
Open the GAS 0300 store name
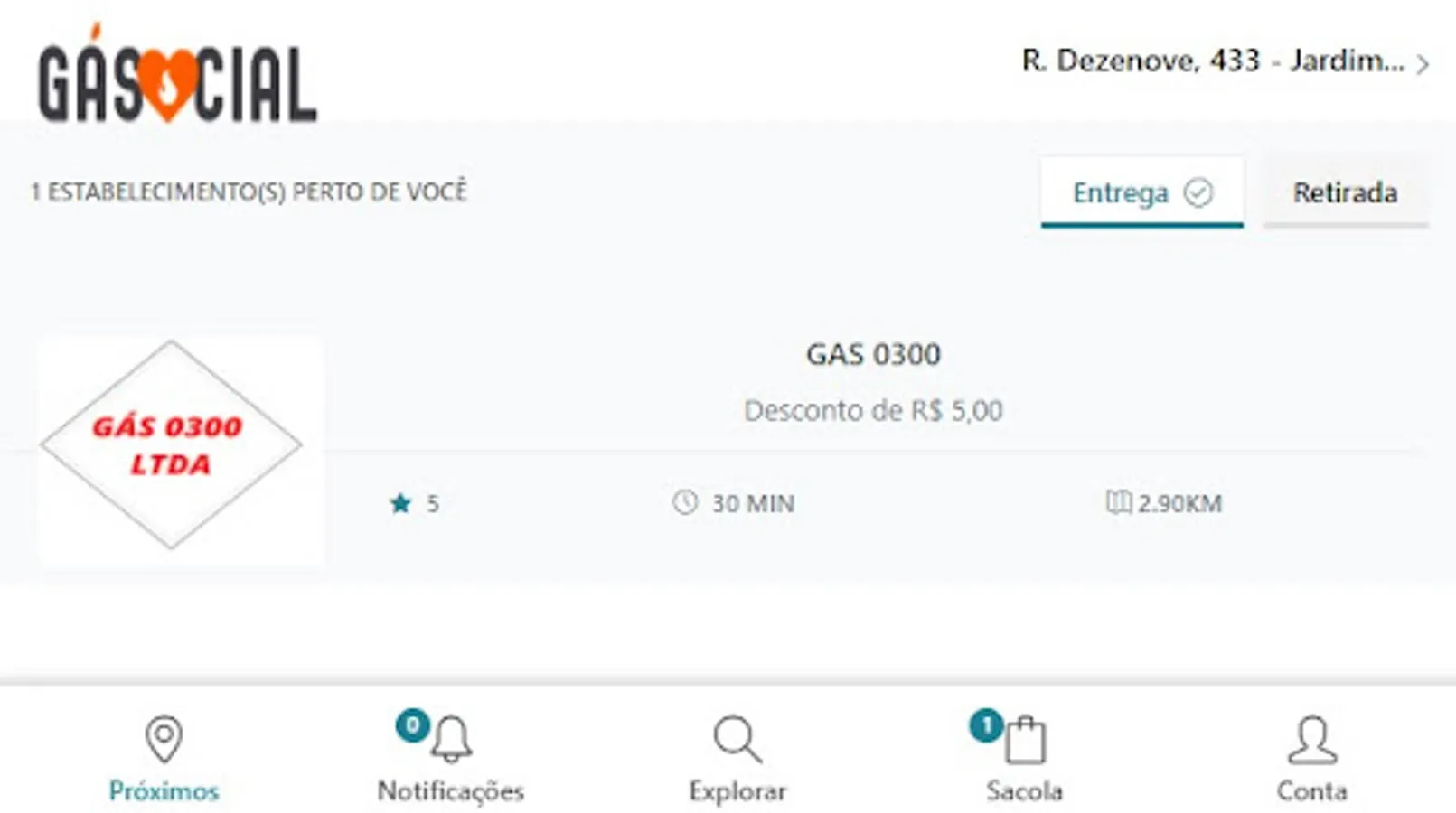pos(873,354)
